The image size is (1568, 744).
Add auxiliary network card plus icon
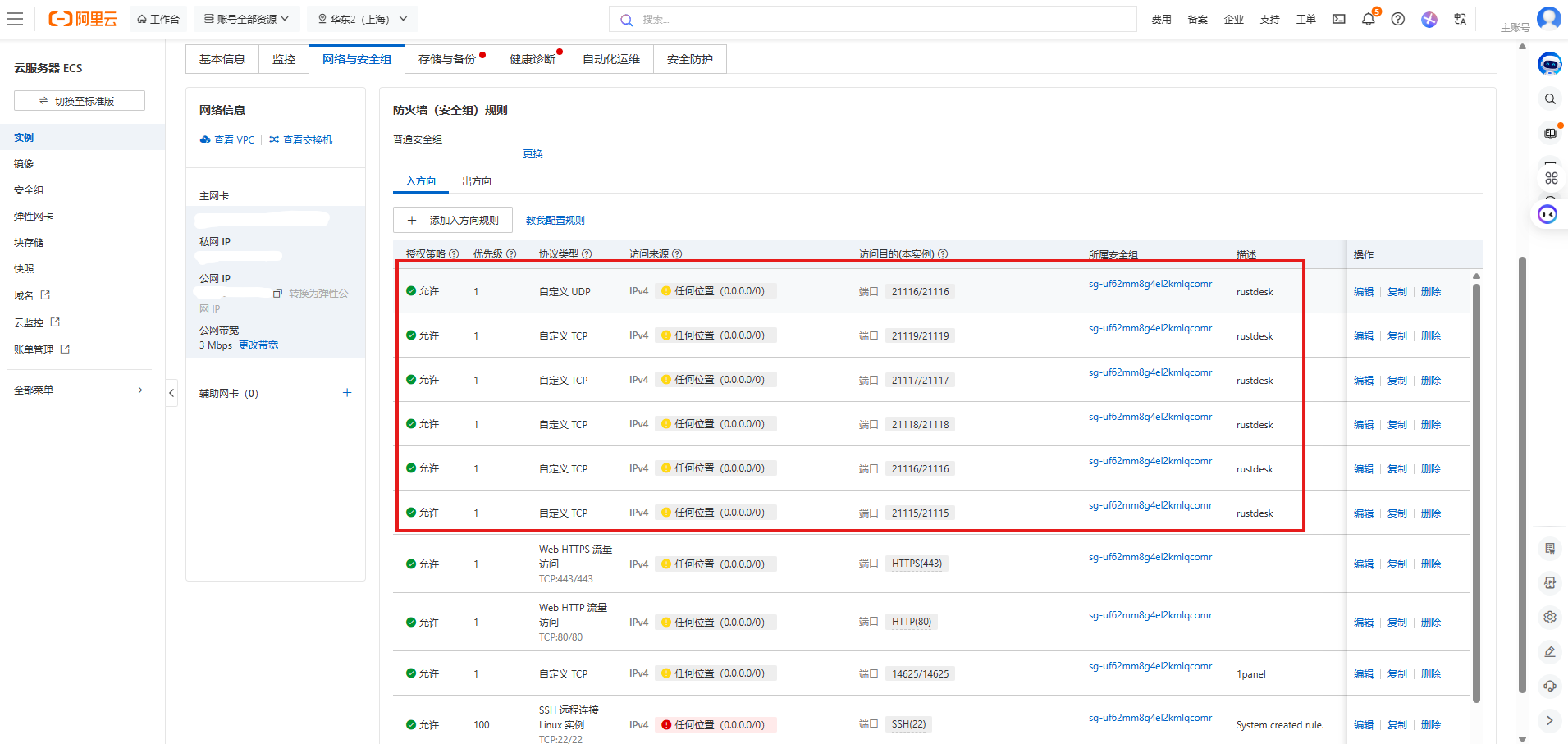347,393
